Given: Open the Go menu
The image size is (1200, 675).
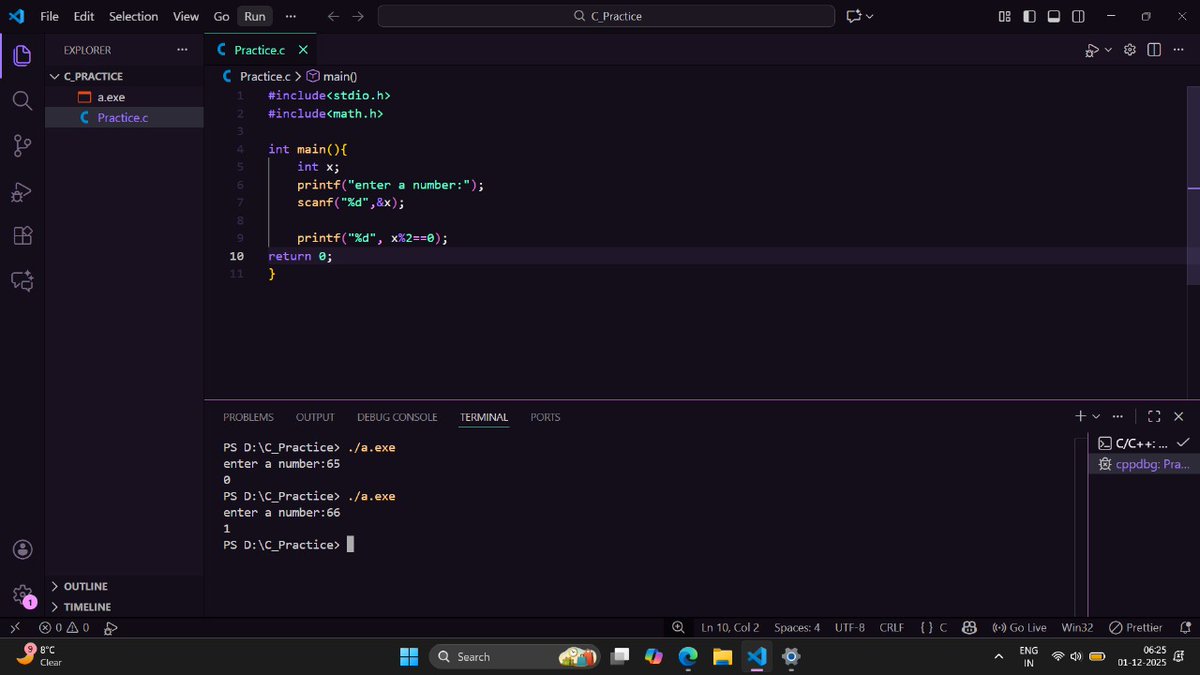Looking at the screenshot, I should point(221,16).
